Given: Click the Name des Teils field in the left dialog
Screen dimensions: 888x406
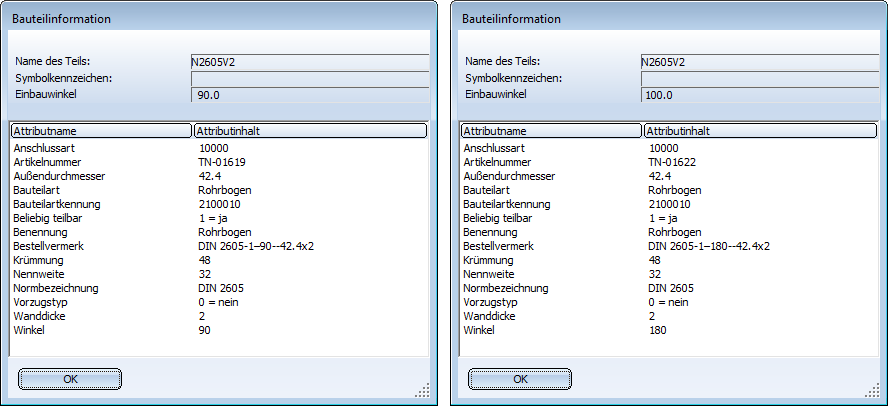Looking at the screenshot, I should (309, 61).
